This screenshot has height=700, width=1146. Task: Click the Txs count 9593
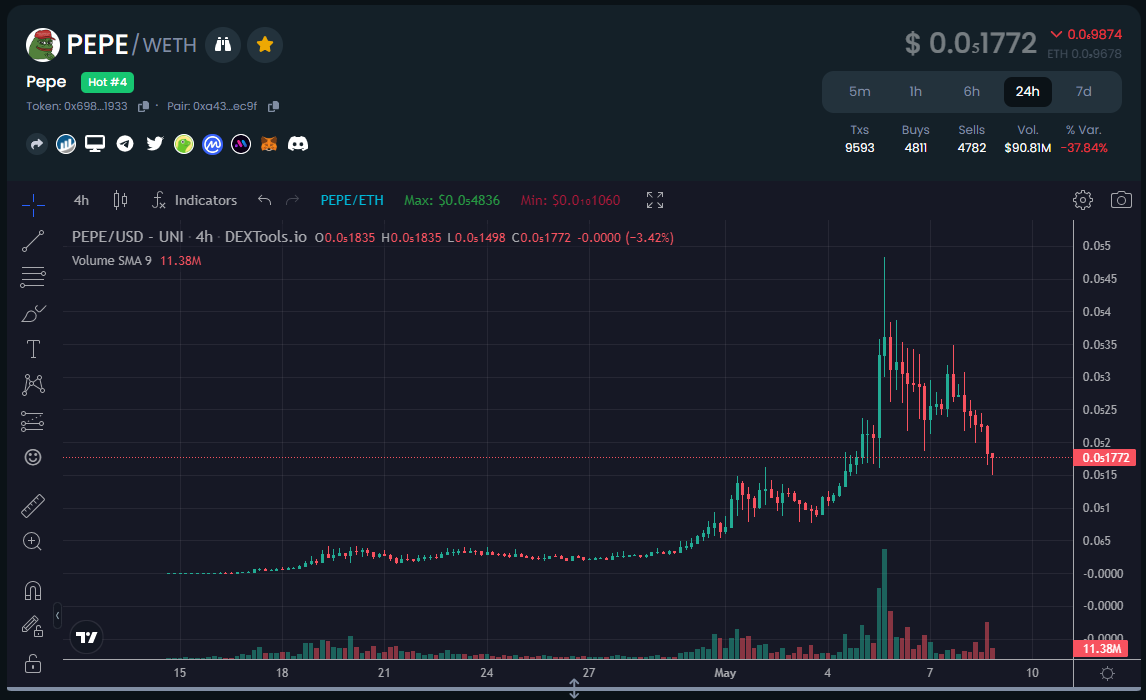point(860,148)
